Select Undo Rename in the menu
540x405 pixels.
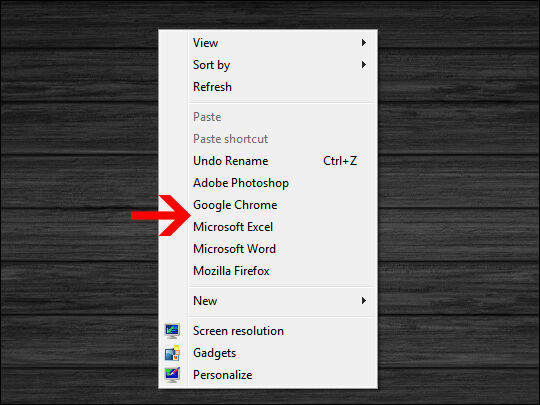(230, 161)
